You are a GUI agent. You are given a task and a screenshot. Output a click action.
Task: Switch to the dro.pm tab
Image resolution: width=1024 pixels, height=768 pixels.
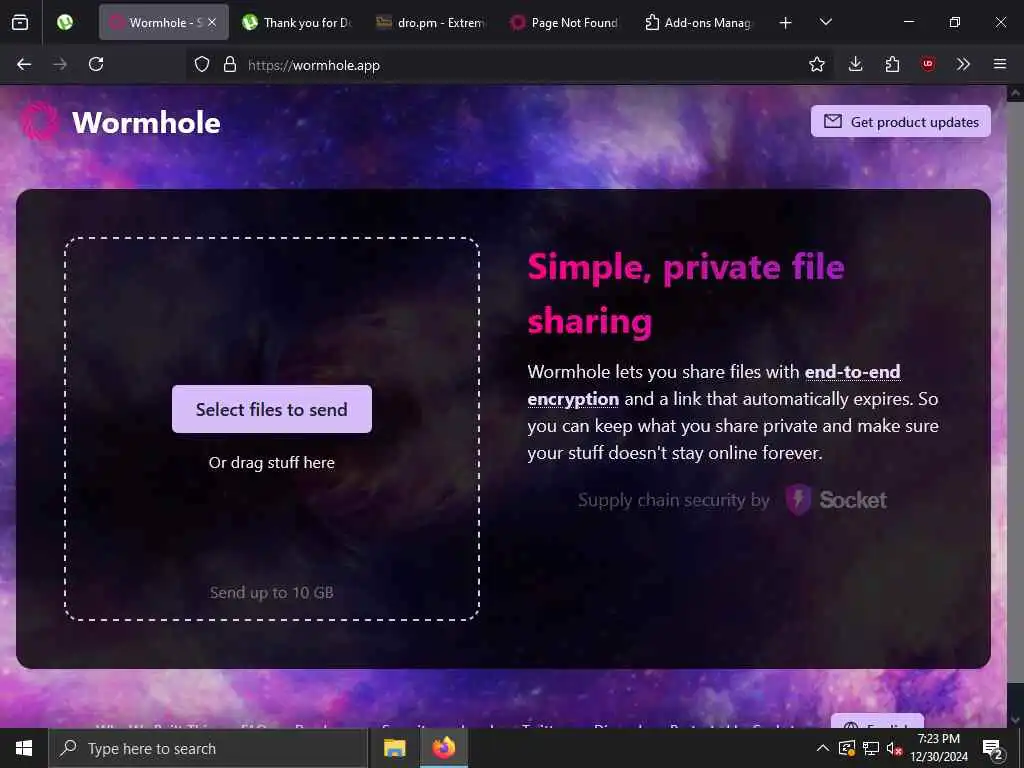point(430,23)
